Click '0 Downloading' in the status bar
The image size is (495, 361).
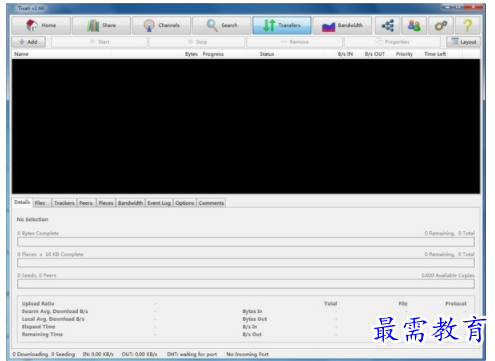[30, 354]
